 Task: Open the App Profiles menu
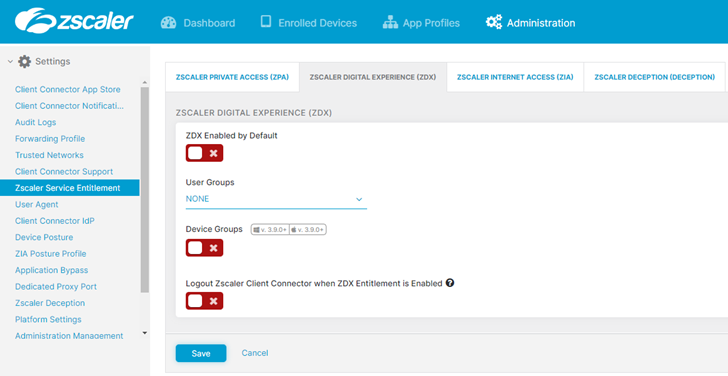point(421,23)
